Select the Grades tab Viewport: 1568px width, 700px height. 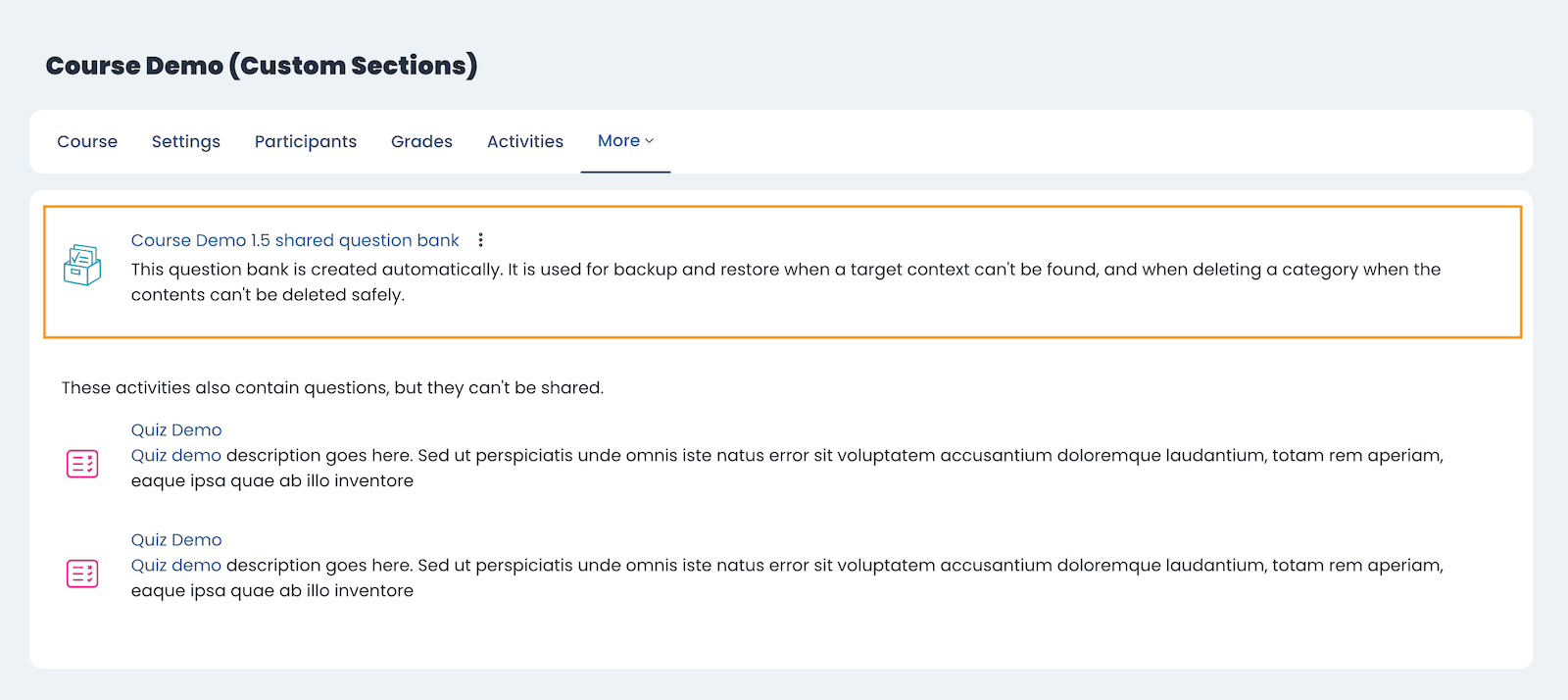coord(421,141)
